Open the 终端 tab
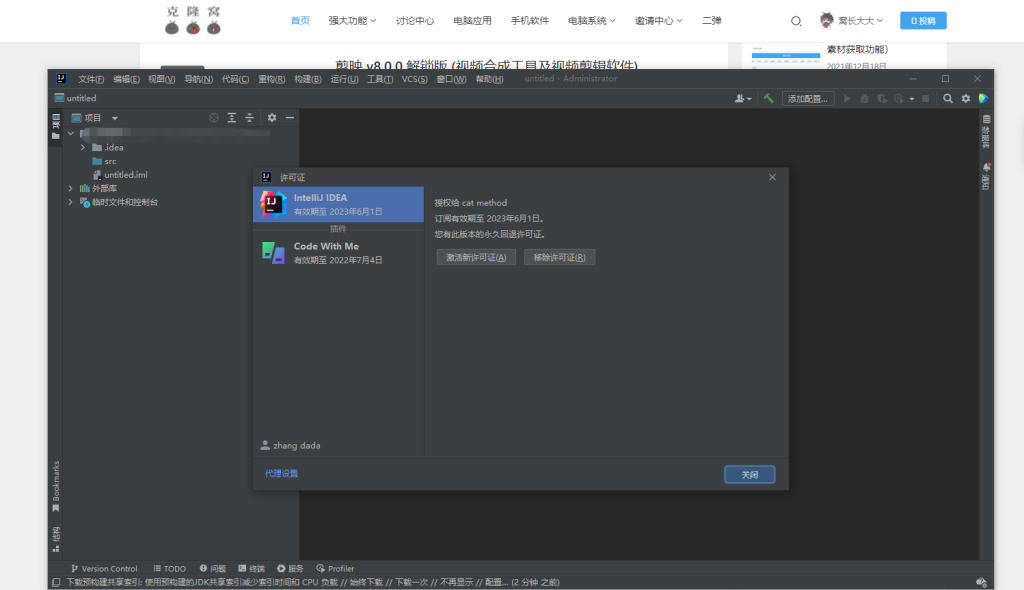1024x590 pixels. point(251,569)
